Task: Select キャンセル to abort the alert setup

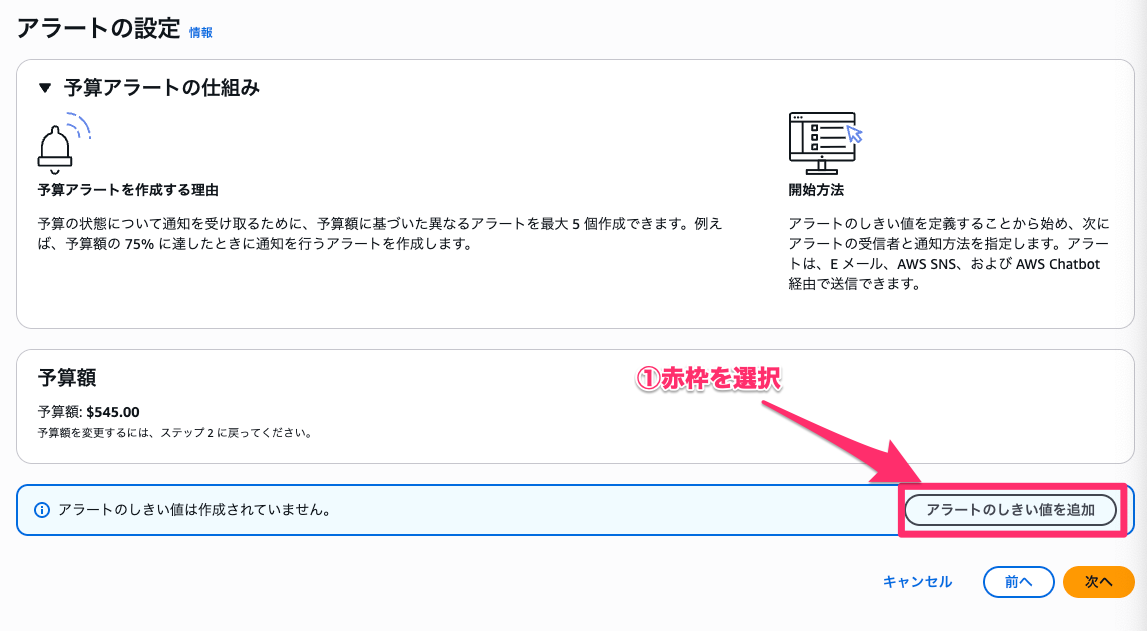Action: tap(916, 581)
